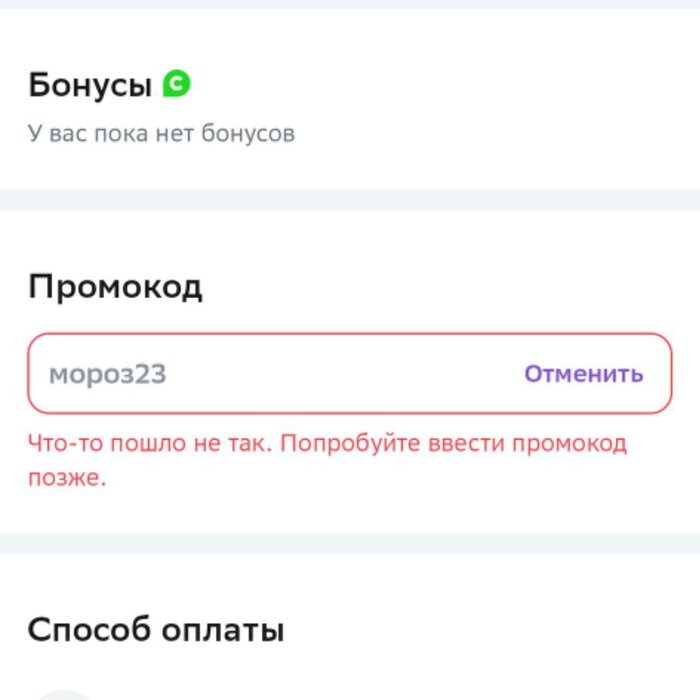Click the мороз23 text in promo field
Screen dimensions: 700x700
(x=108, y=375)
